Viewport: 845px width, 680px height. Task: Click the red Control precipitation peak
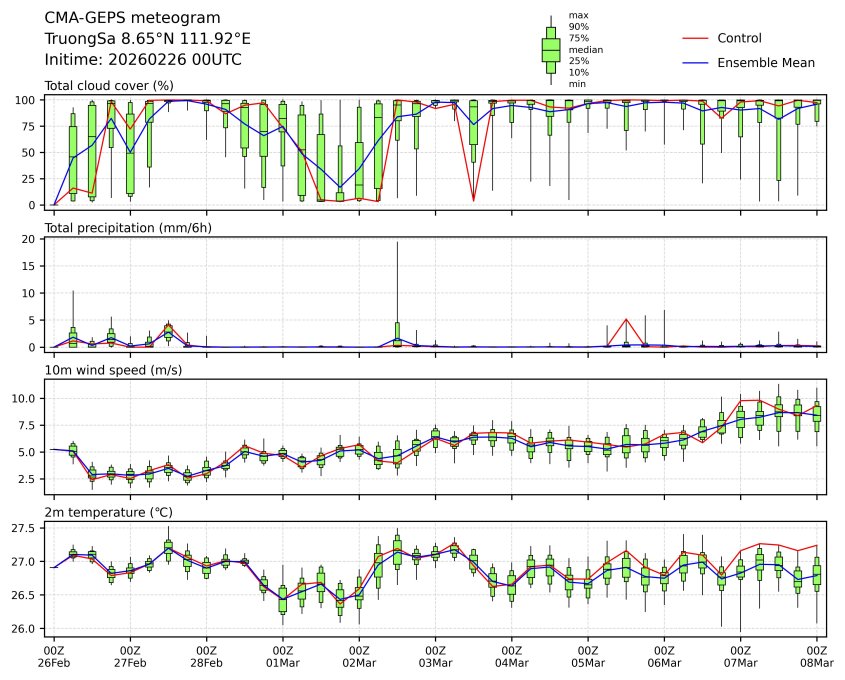click(x=626, y=320)
